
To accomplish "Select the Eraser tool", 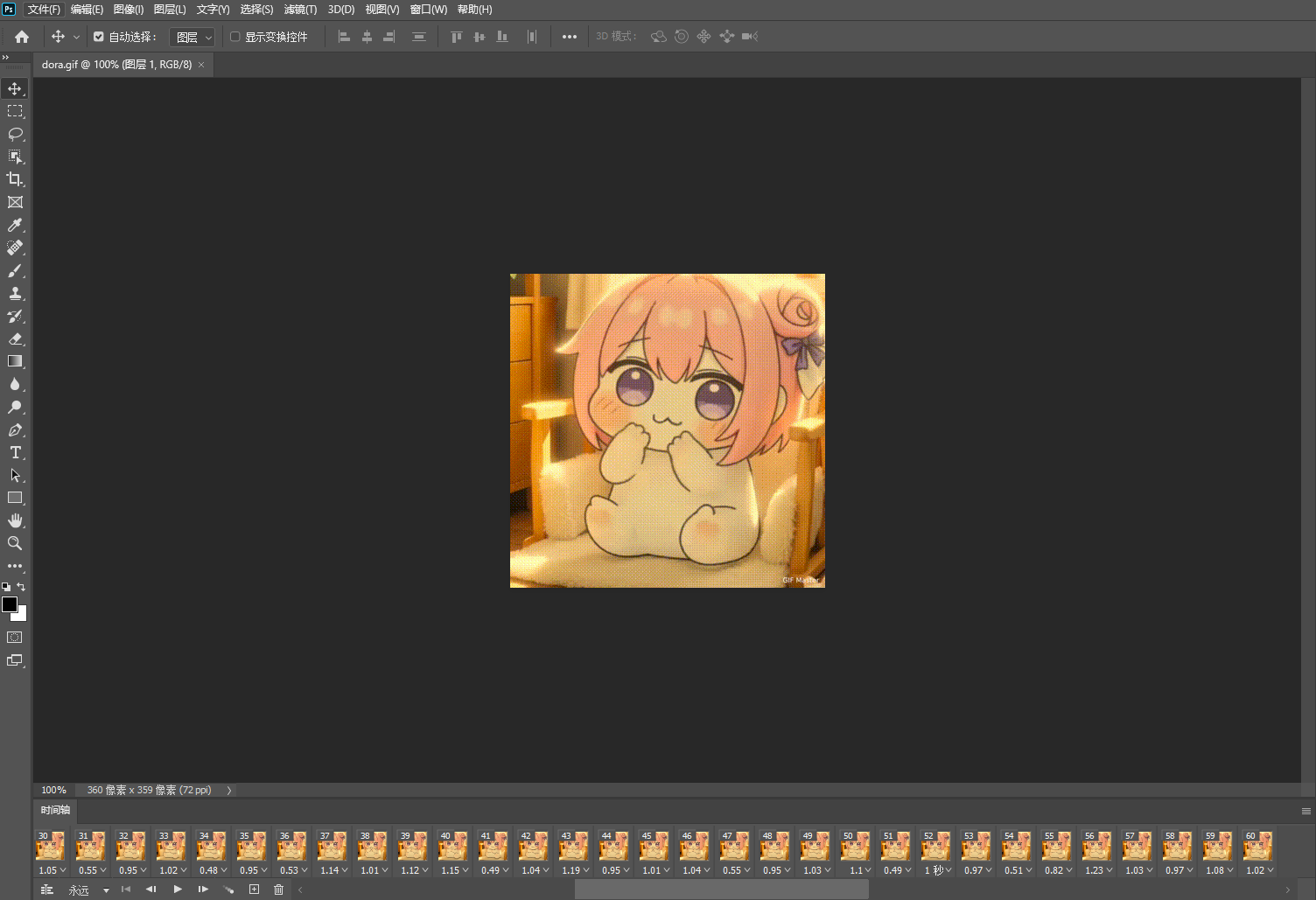I will pos(15,339).
